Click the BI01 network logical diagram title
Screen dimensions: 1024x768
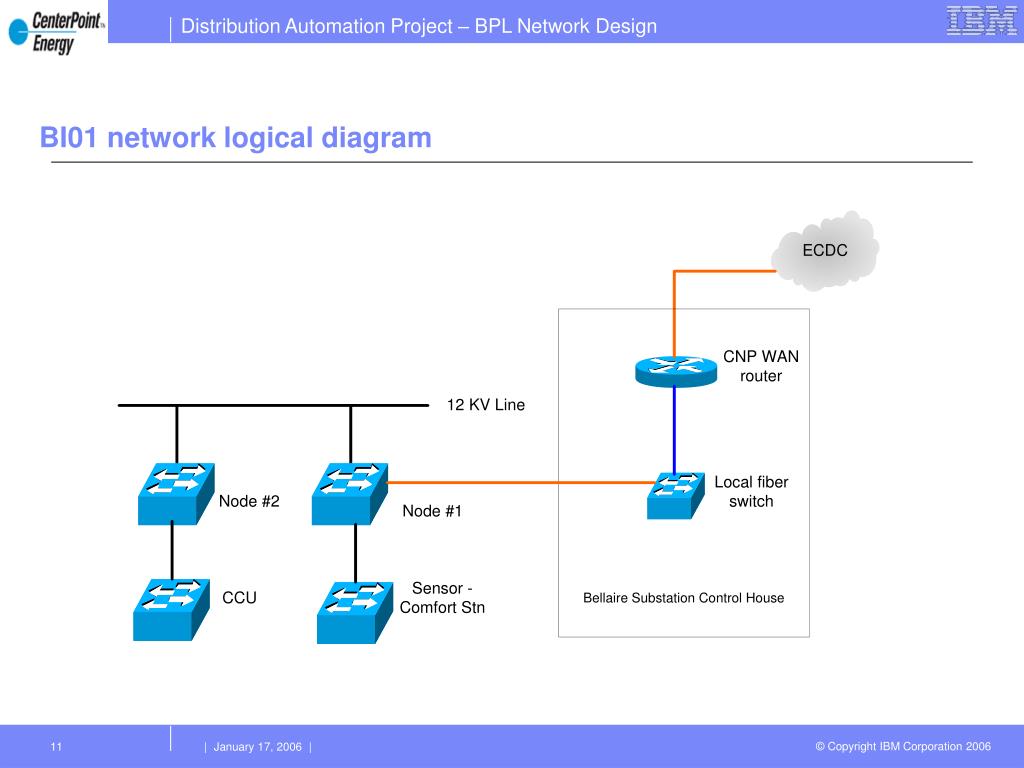[236, 138]
